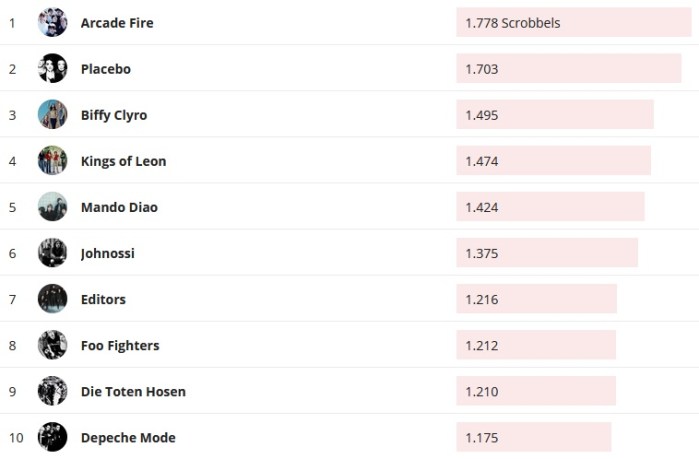
Task: Open the Kings of Leon link
Action: 123,161
